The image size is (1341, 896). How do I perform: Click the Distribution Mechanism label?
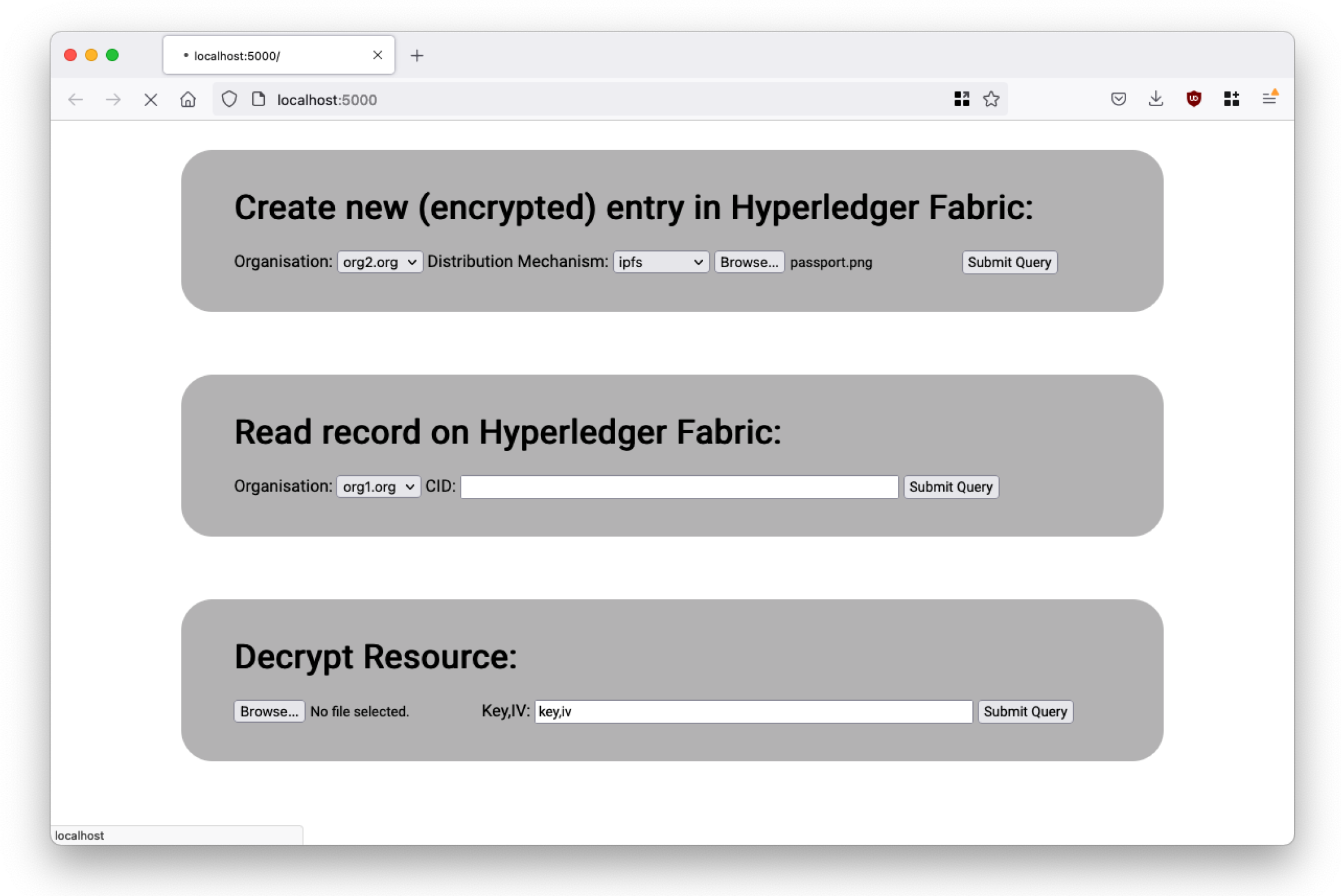pos(518,262)
